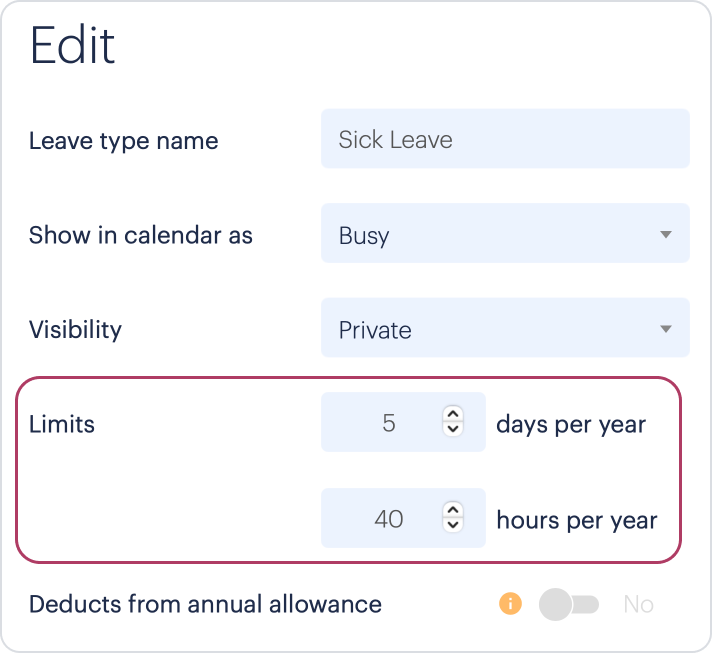
Task: Click the arrow on the Busy dropdown
Action: click(666, 234)
